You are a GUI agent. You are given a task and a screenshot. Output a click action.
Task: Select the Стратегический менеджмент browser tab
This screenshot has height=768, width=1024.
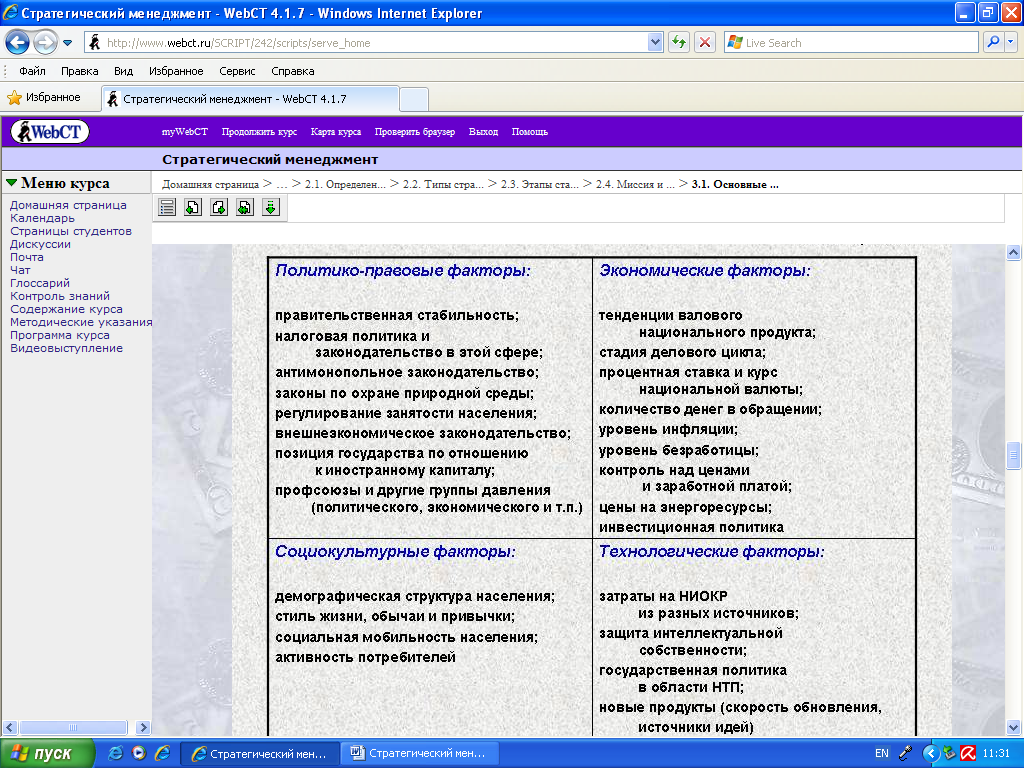coord(250,99)
